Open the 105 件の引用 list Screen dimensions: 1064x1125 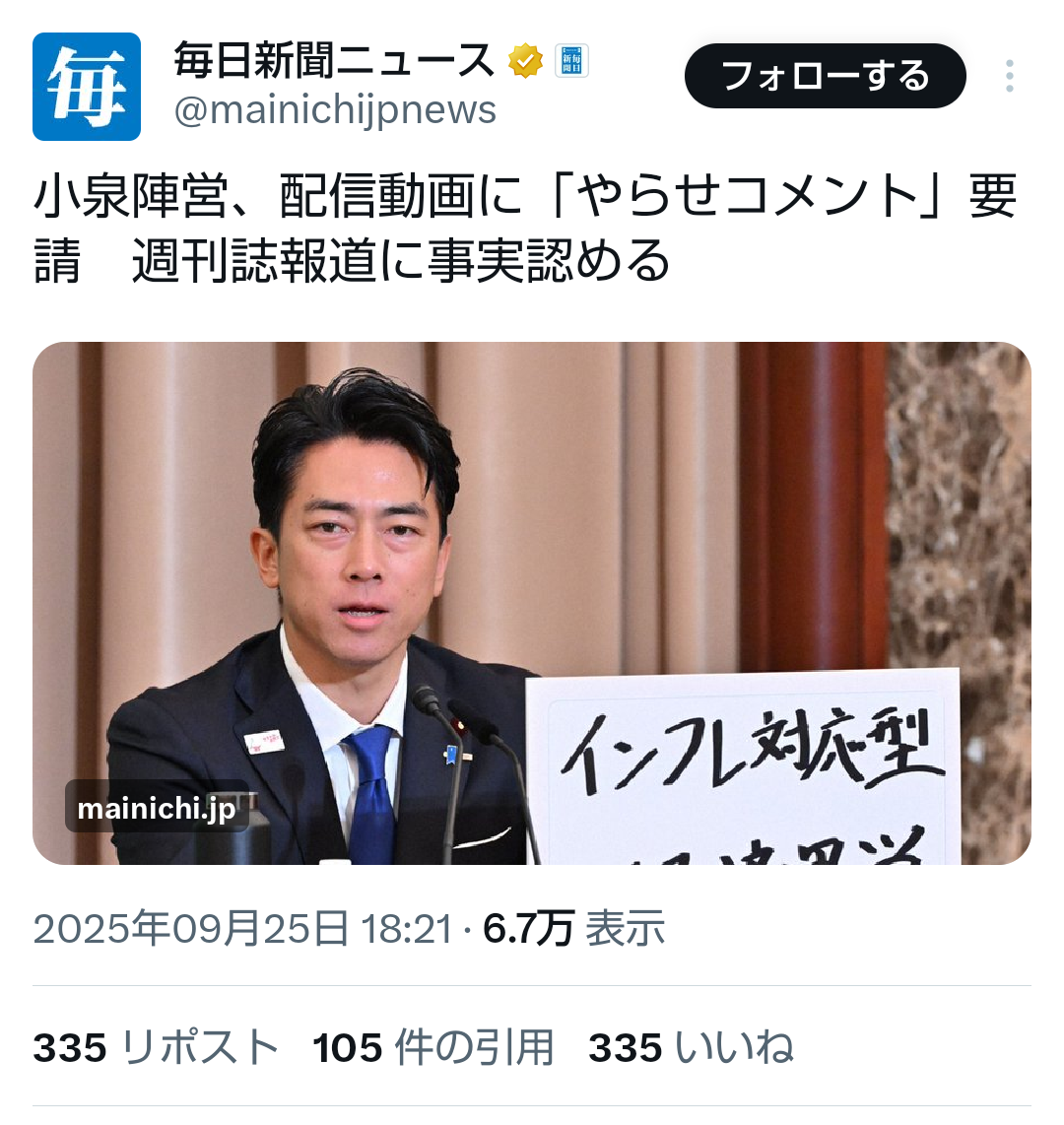click(x=433, y=1047)
